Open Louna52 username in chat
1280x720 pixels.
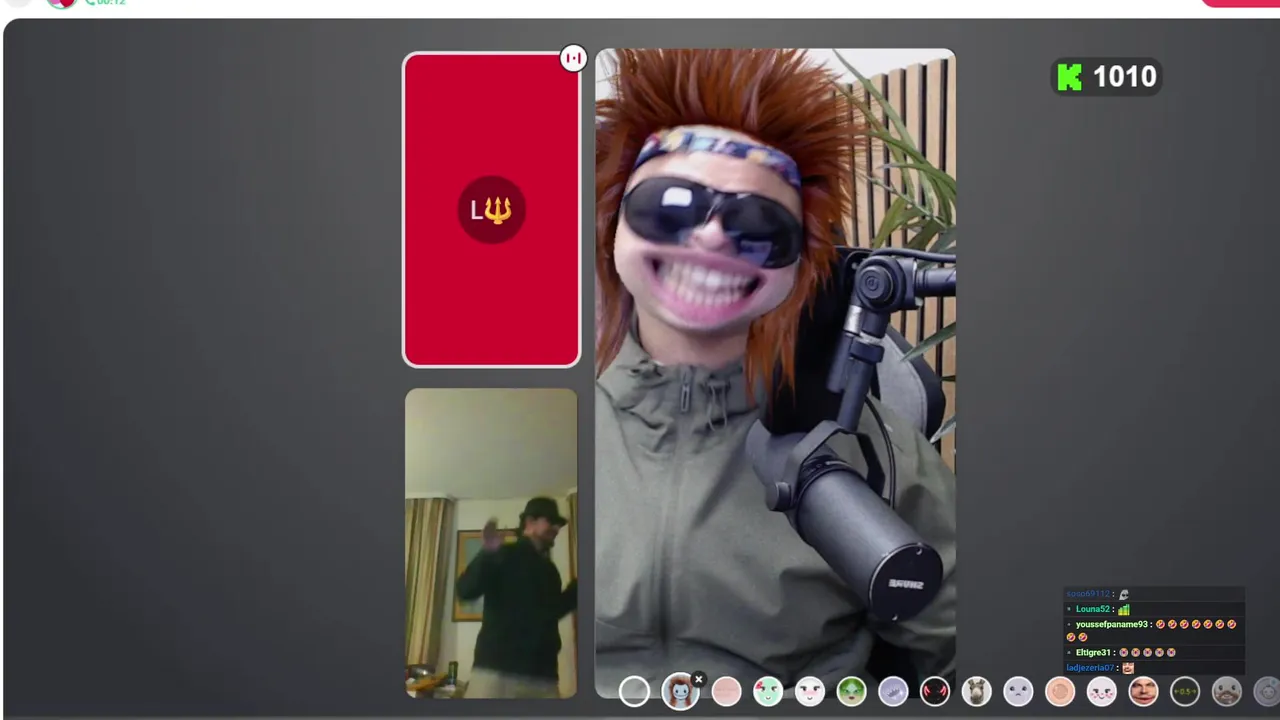click(1093, 609)
